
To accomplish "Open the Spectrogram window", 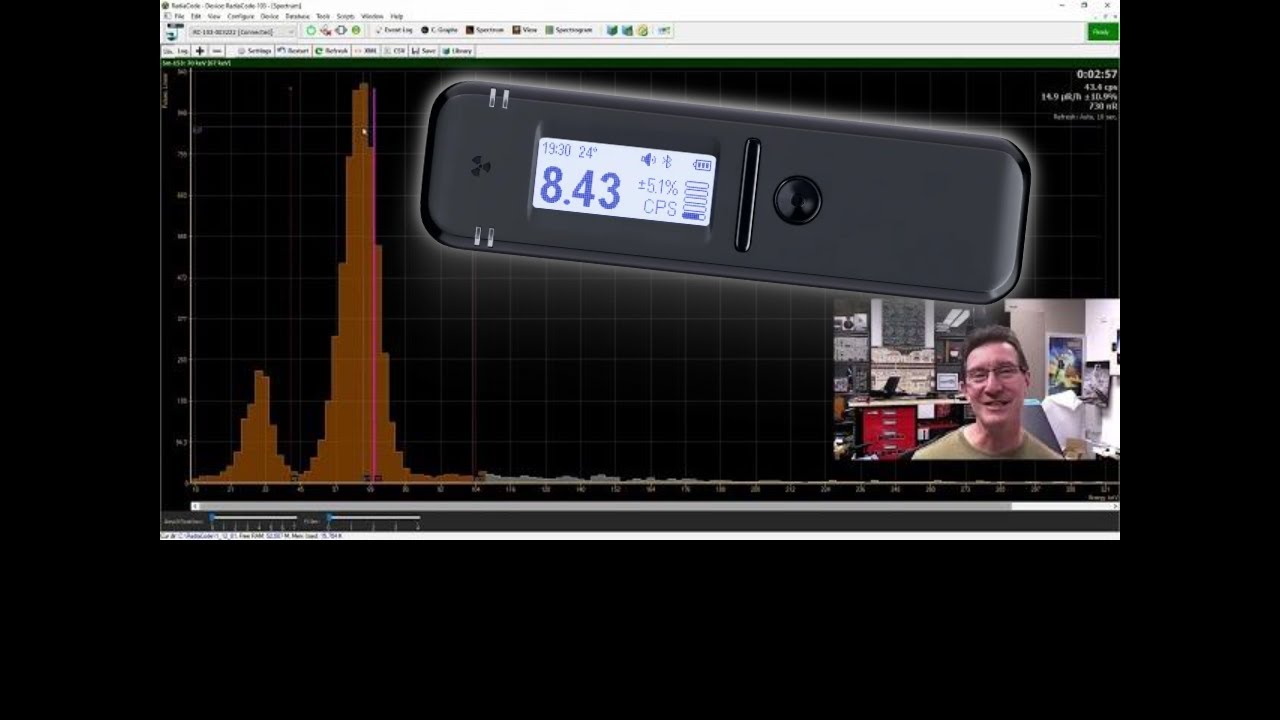I will pos(569,30).
